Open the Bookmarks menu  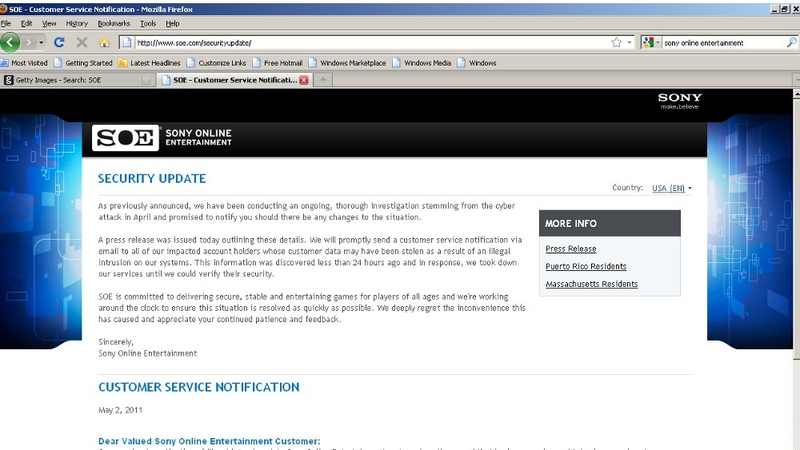[114, 23]
